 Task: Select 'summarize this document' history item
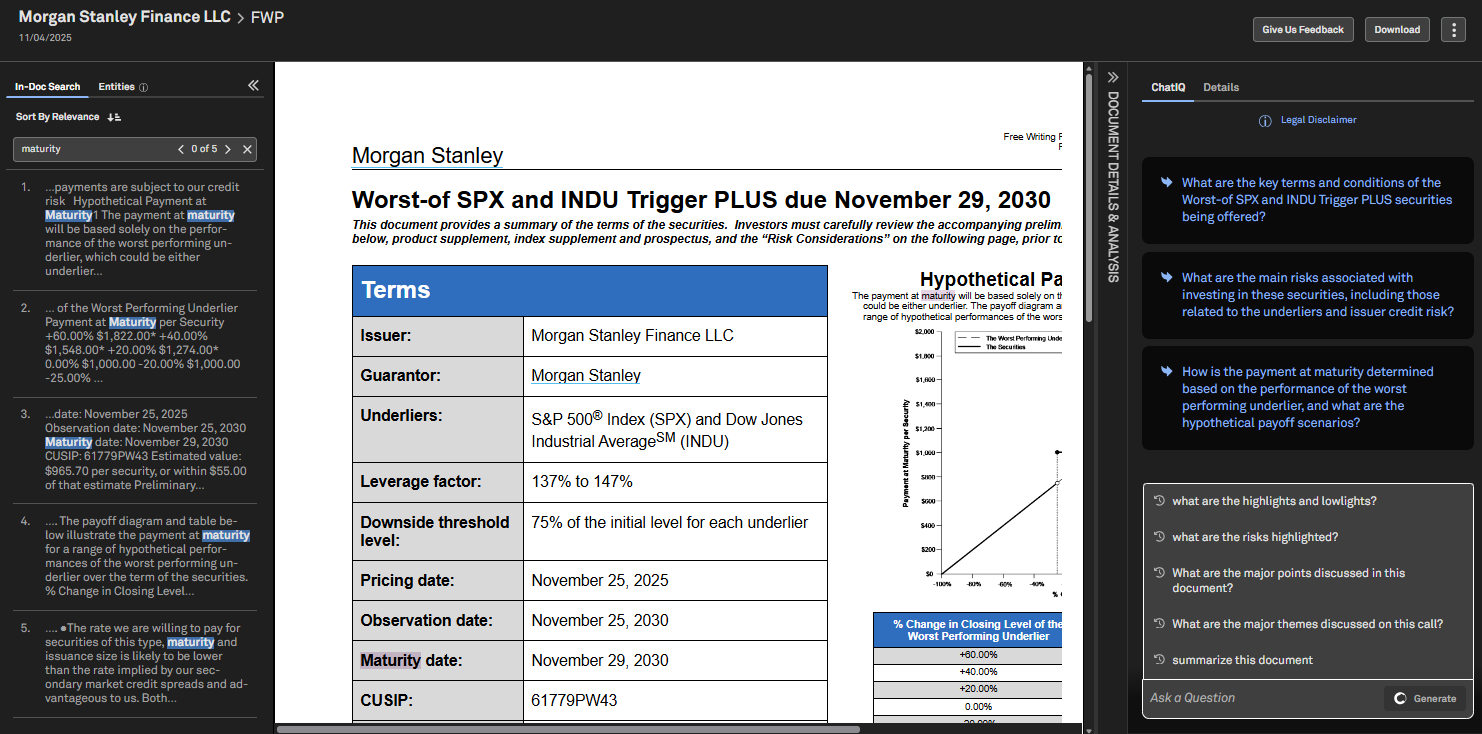[x=1308, y=660]
